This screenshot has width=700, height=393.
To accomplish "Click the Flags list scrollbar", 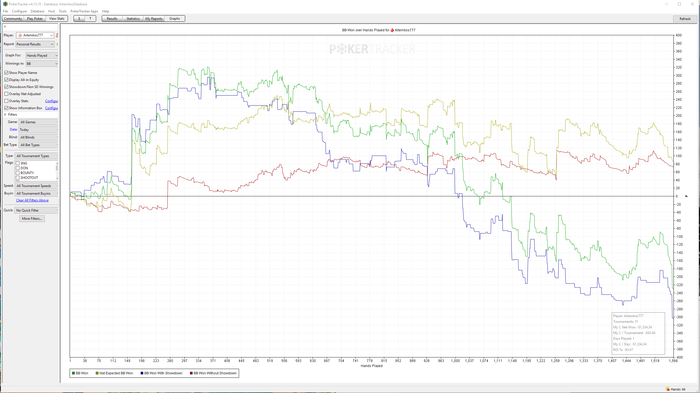I will pyautogui.click(x=57, y=171).
